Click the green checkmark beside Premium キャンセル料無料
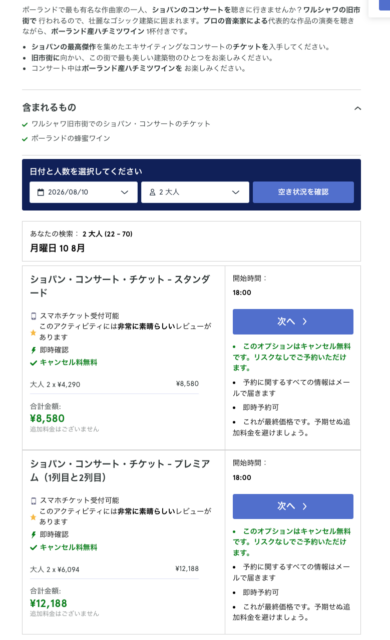The height and width of the screenshot is (640, 390). tap(33, 547)
